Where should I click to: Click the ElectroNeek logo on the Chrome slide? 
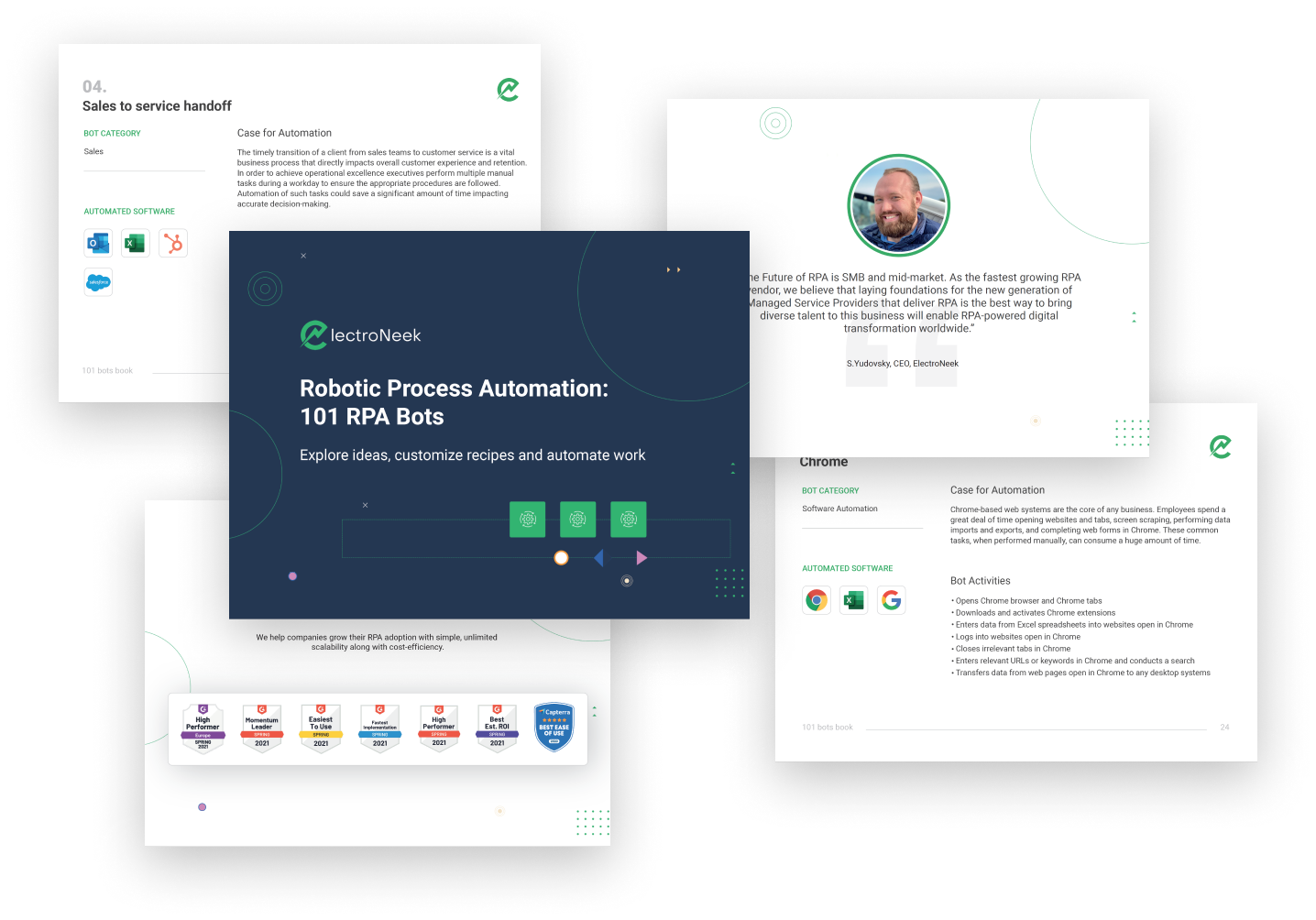point(1220,446)
